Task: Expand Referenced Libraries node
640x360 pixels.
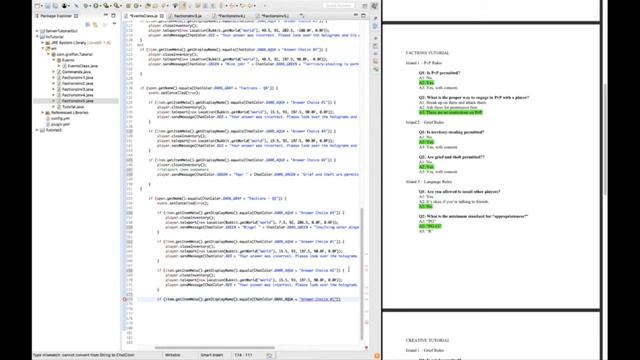Action: 42,113
